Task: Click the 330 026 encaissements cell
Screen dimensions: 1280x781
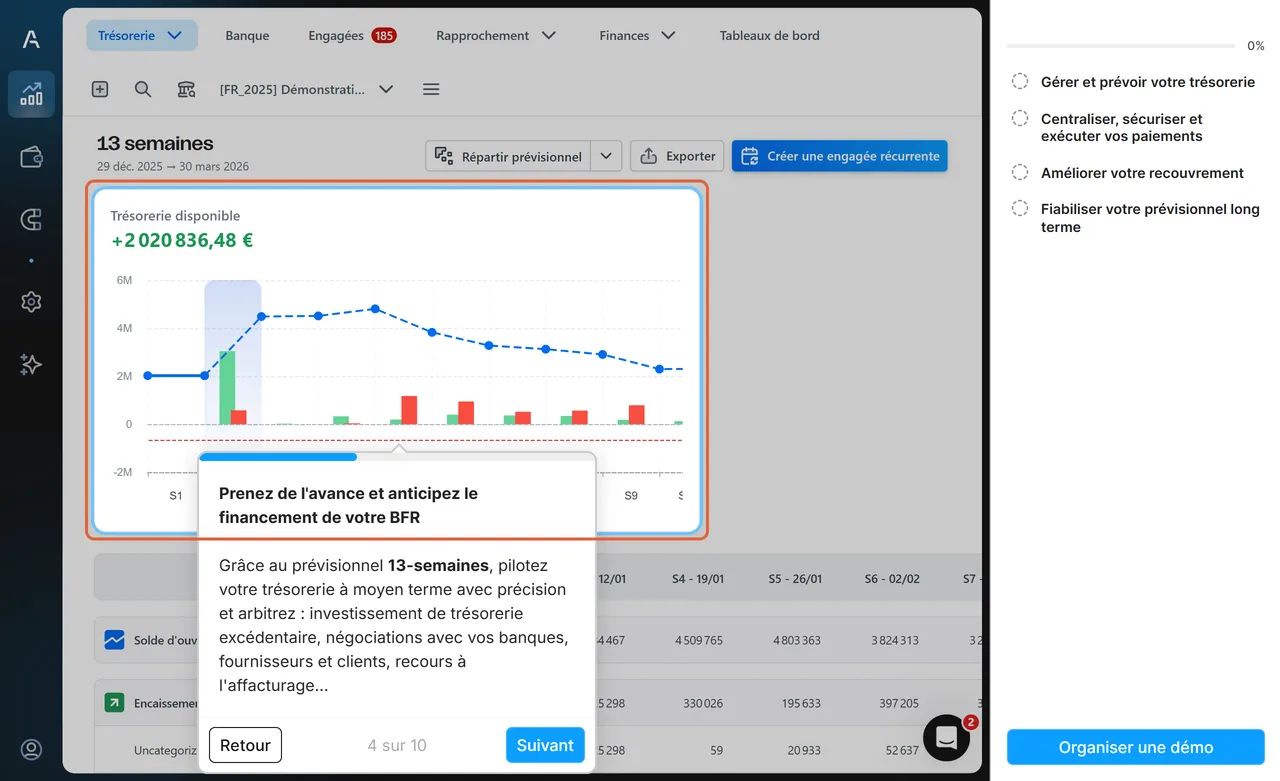Action: [702, 704]
